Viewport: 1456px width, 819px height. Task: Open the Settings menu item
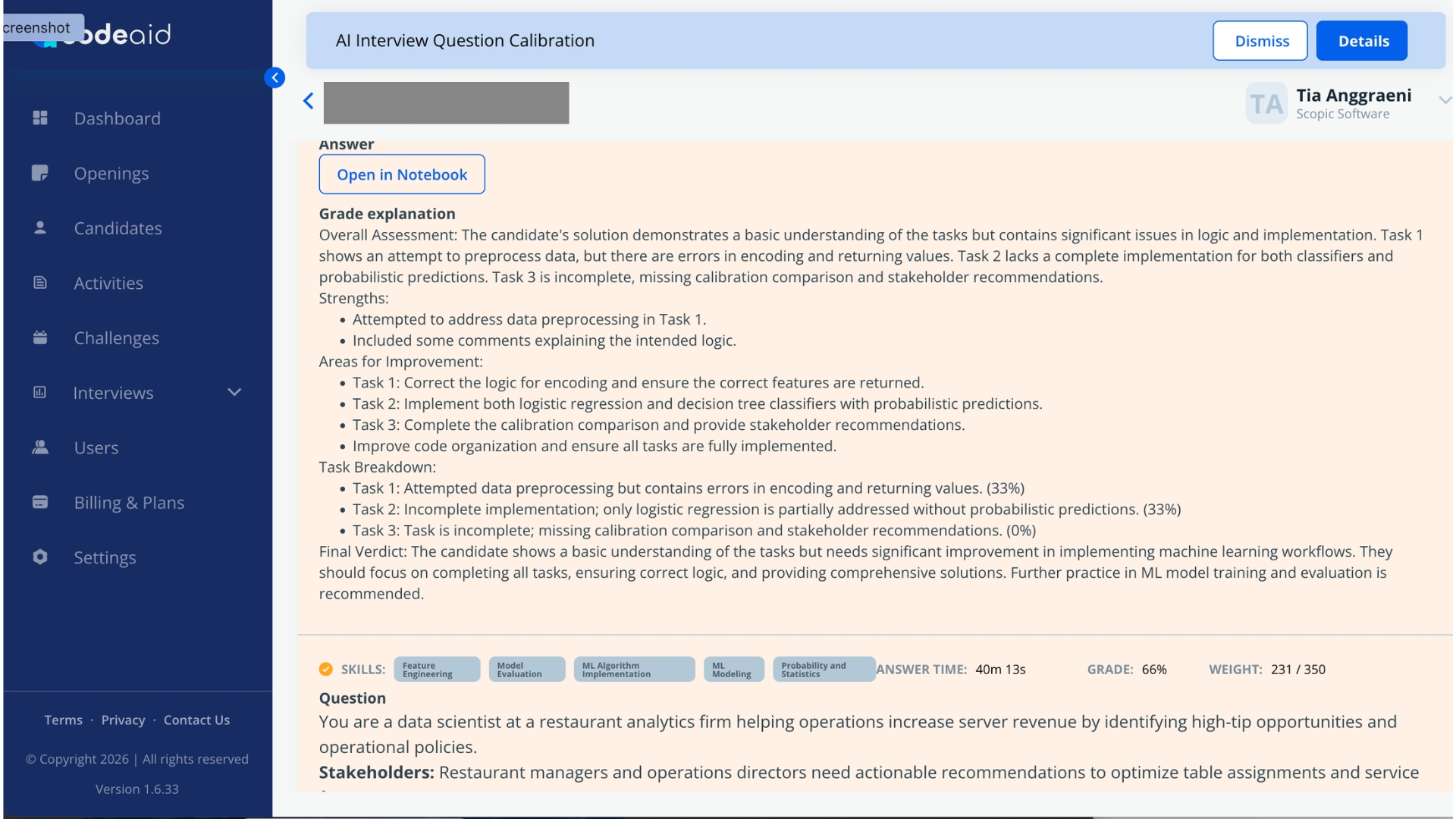click(105, 557)
